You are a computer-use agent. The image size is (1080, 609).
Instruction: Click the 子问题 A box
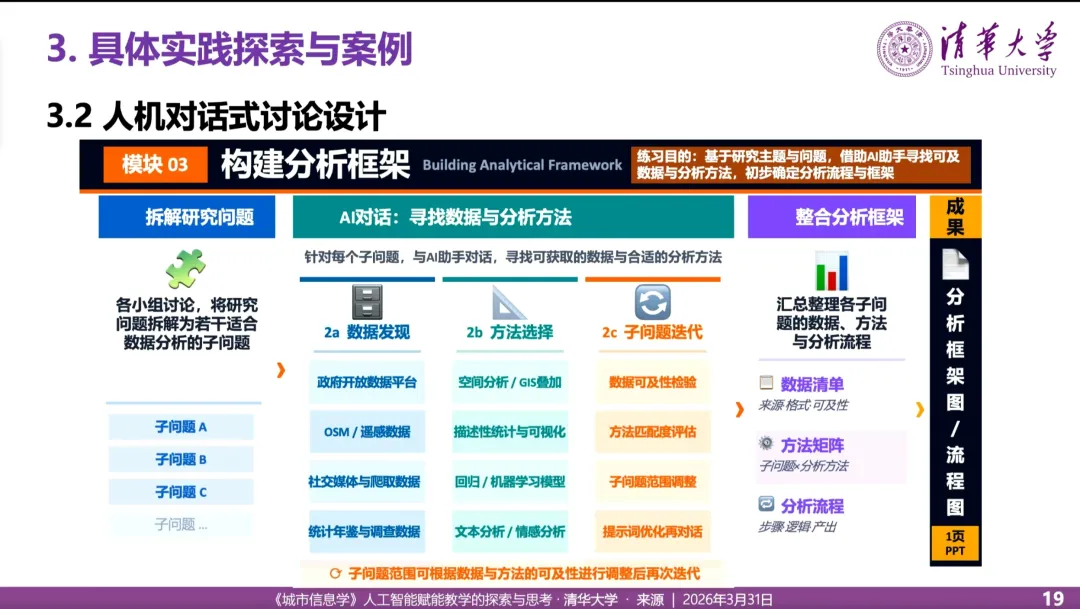180,427
